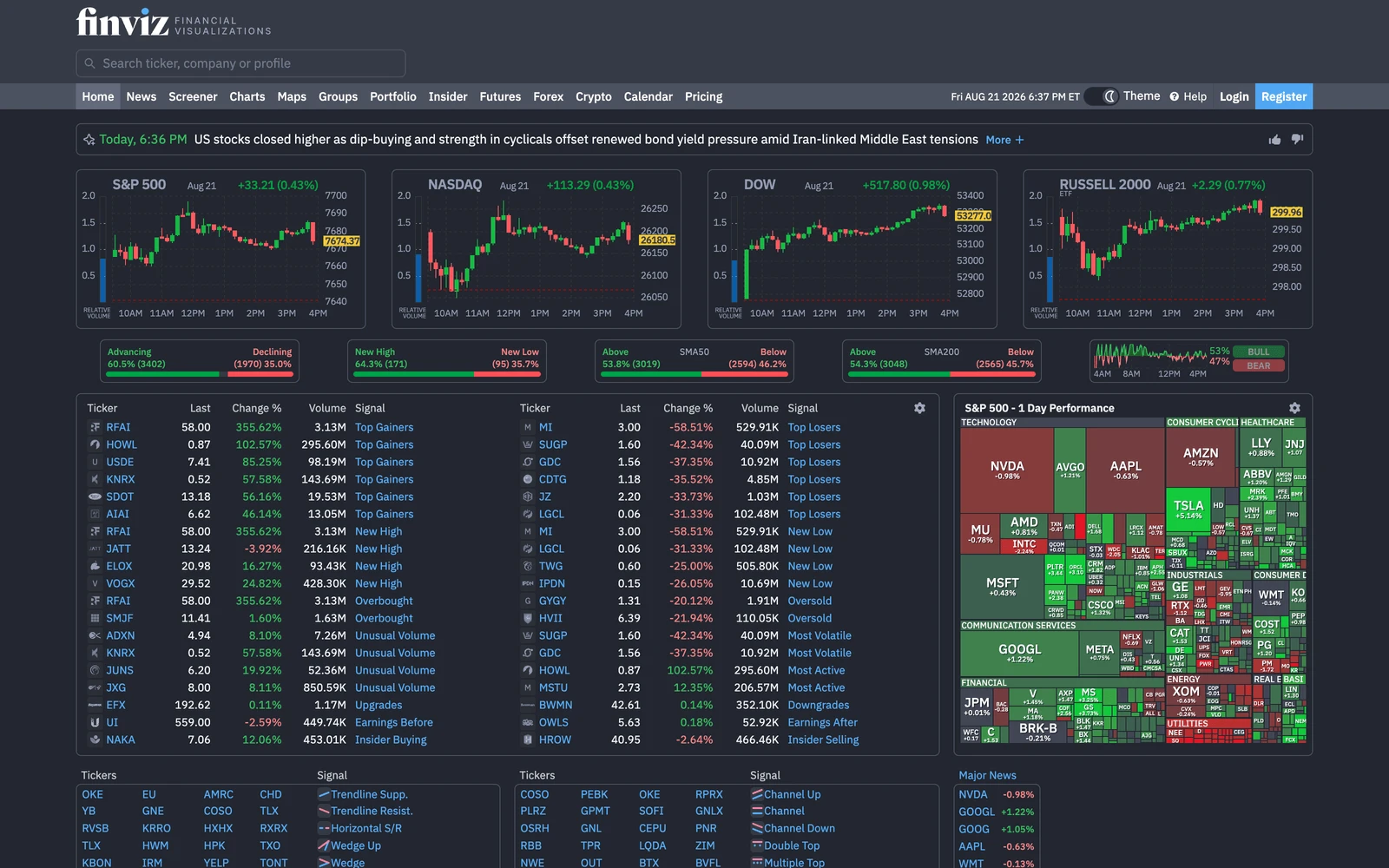Open the Earnings Before signal link
The height and width of the screenshot is (868, 1389).
pyautogui.click(x=393, y=722)
